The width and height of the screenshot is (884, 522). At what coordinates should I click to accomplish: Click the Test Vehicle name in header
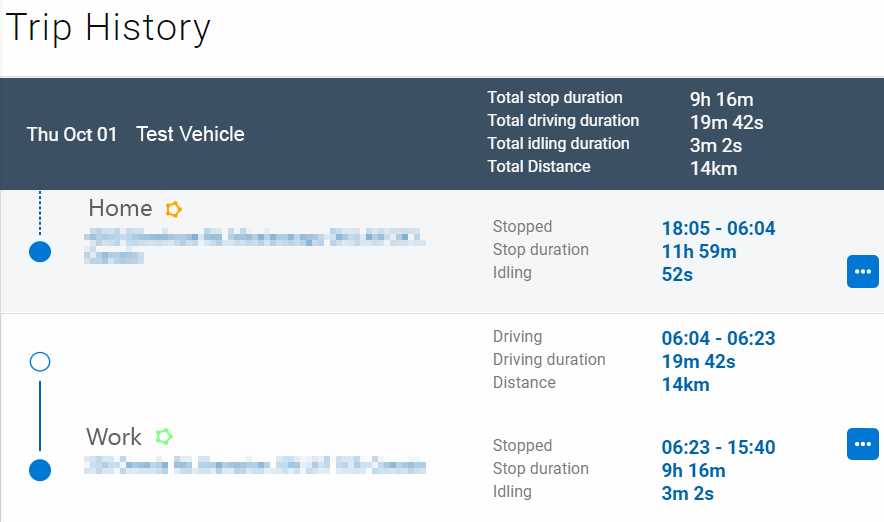[x=190, y=134]
